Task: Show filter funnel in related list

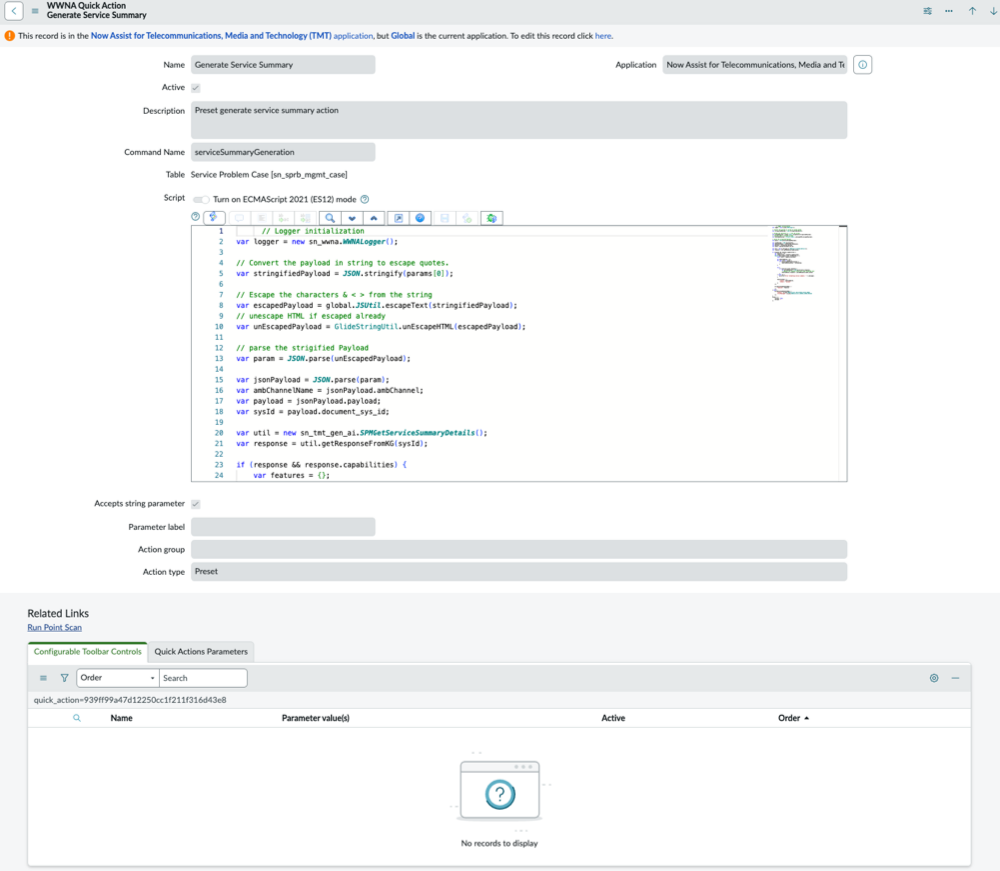Action: click(x=64, y=678)
